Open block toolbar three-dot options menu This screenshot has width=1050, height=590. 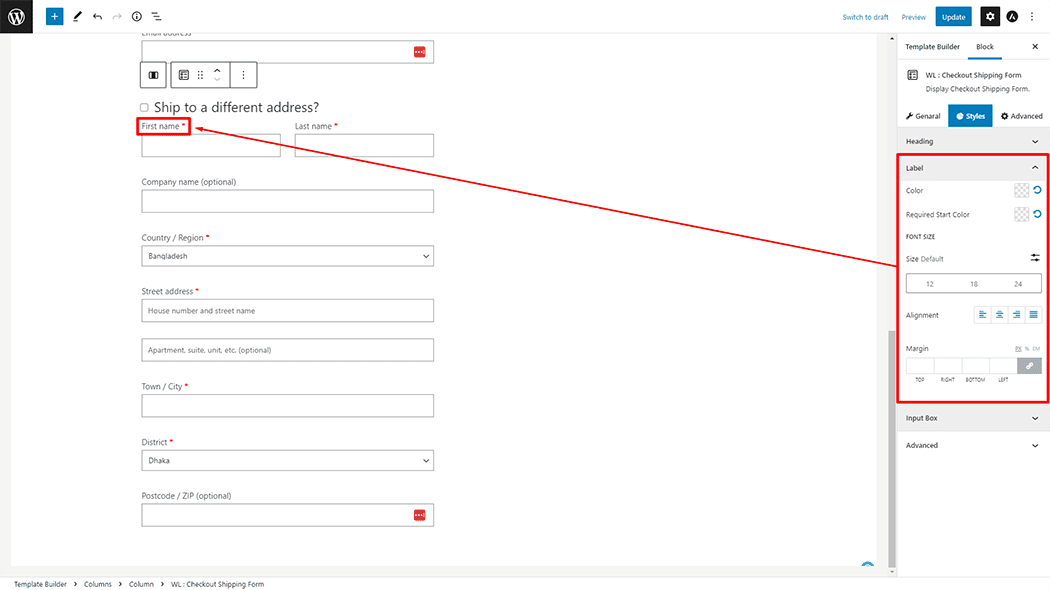(243, 75)
